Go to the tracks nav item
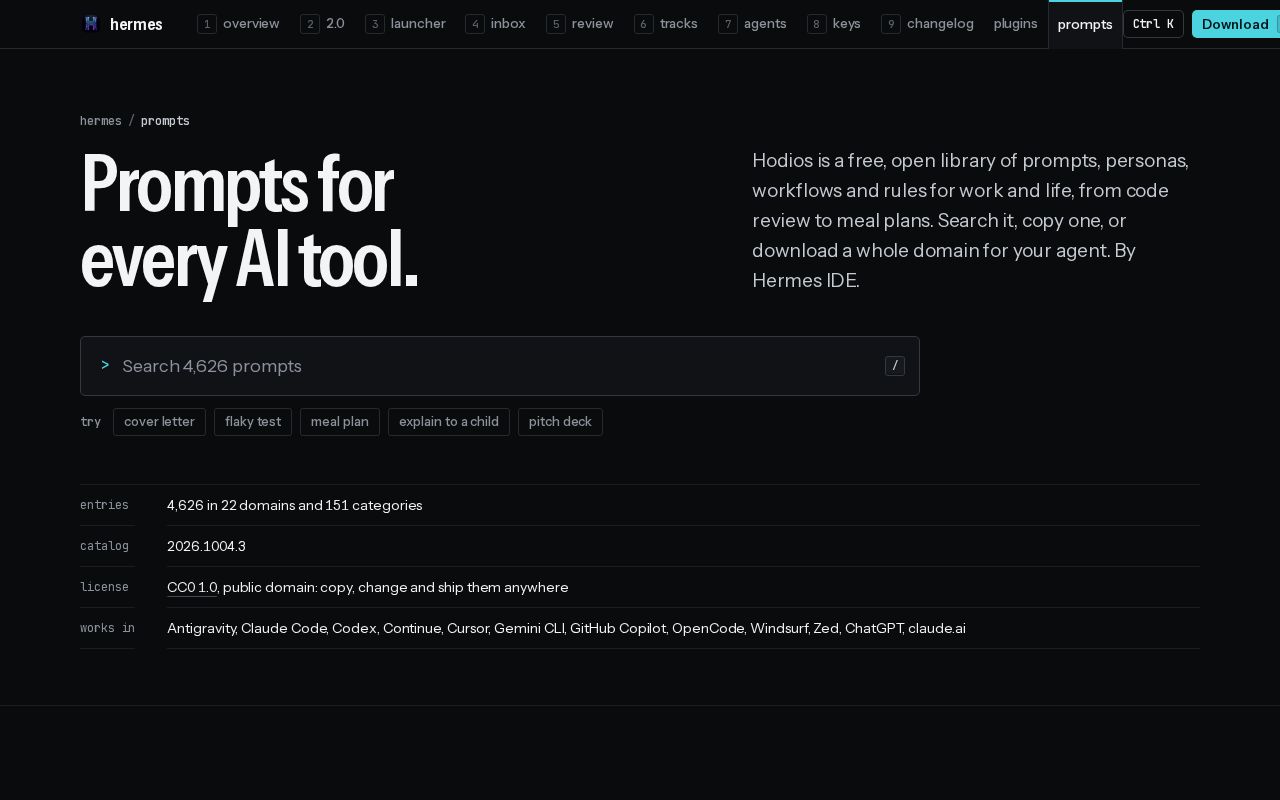 pyautogui.click(x=666, y=23)
